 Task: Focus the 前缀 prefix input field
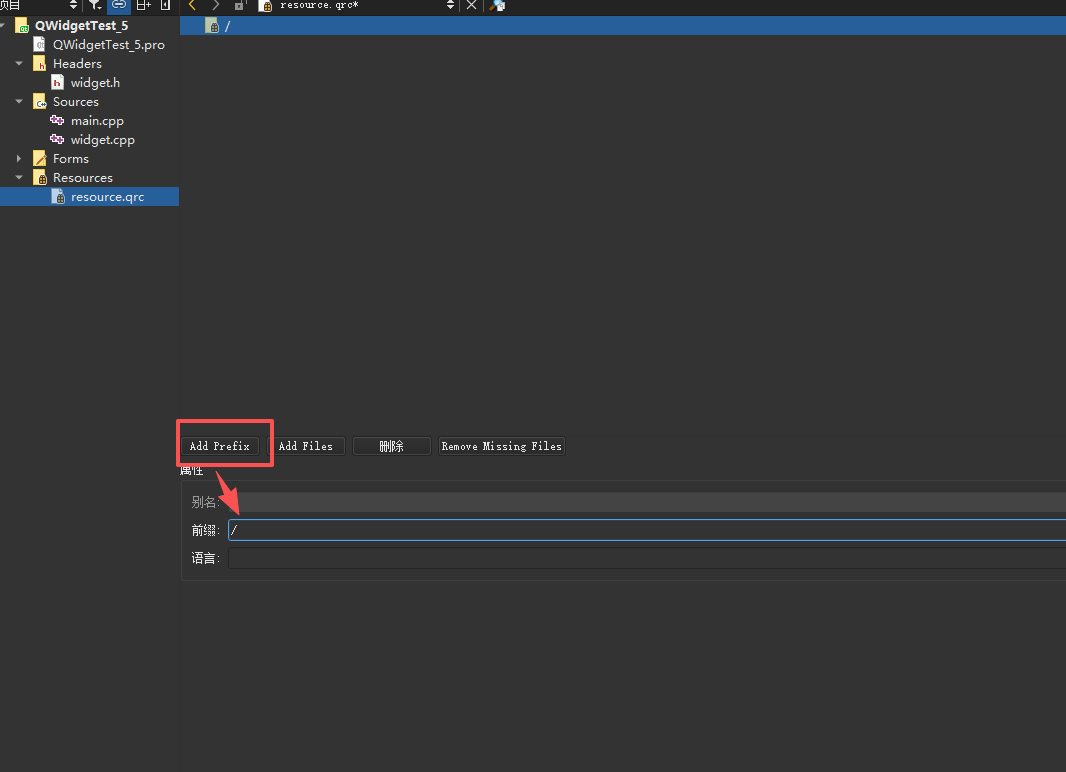pos(647,530)
